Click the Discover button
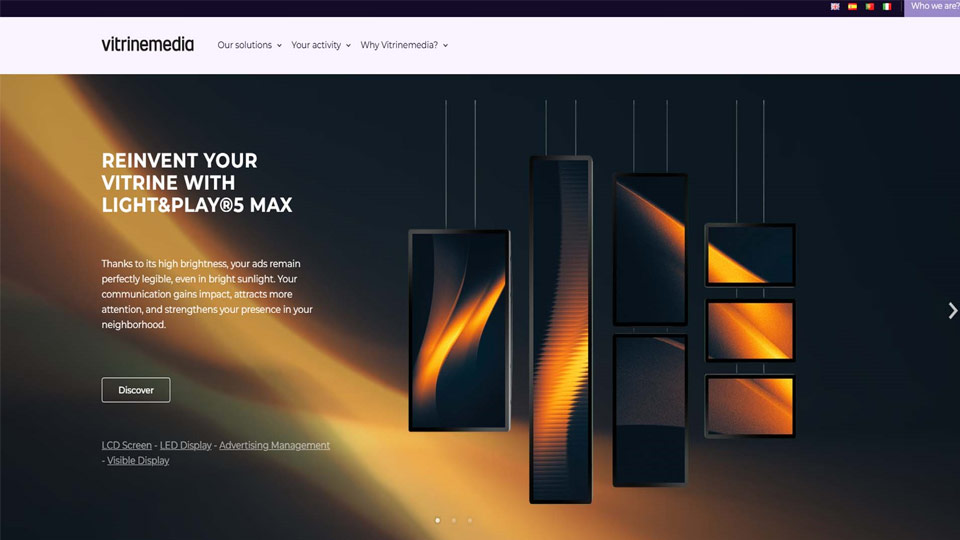 (136, 390)
